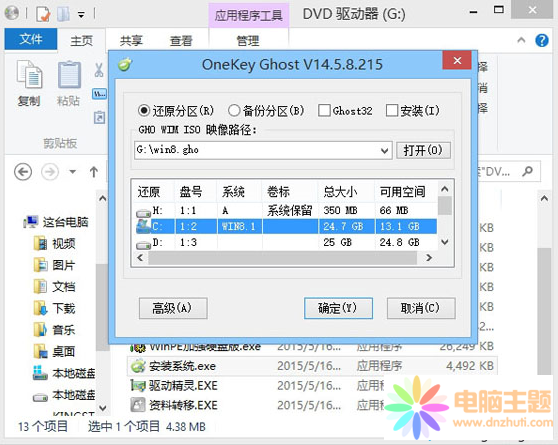Click the 确定(Y) button
Viewport: 558px width, 445px height.
pos(338,308)
